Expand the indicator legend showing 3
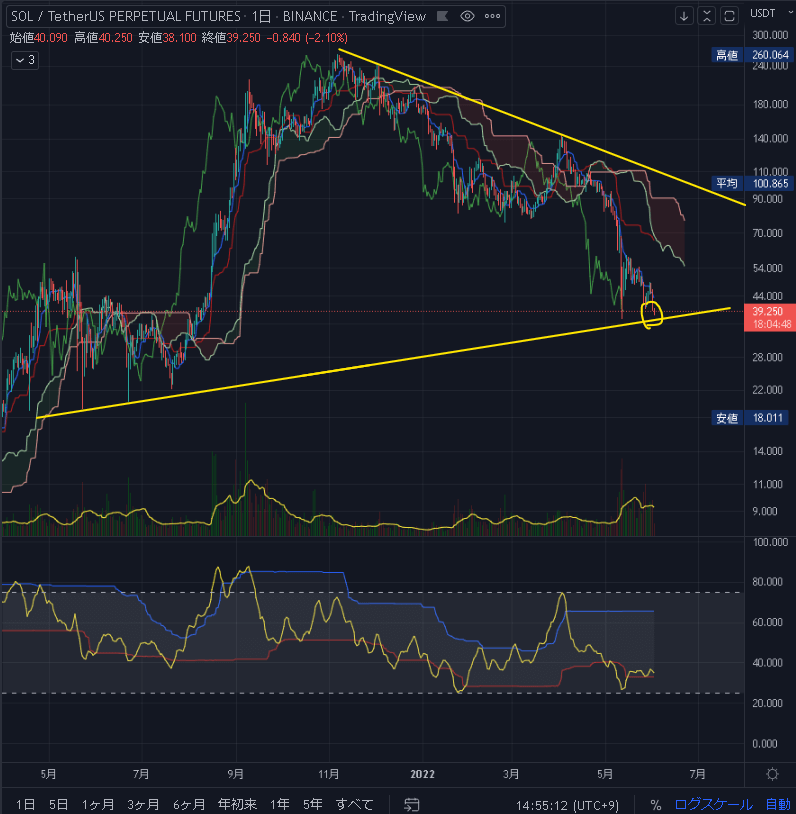 pyautogui.click(x=25, y=60)
